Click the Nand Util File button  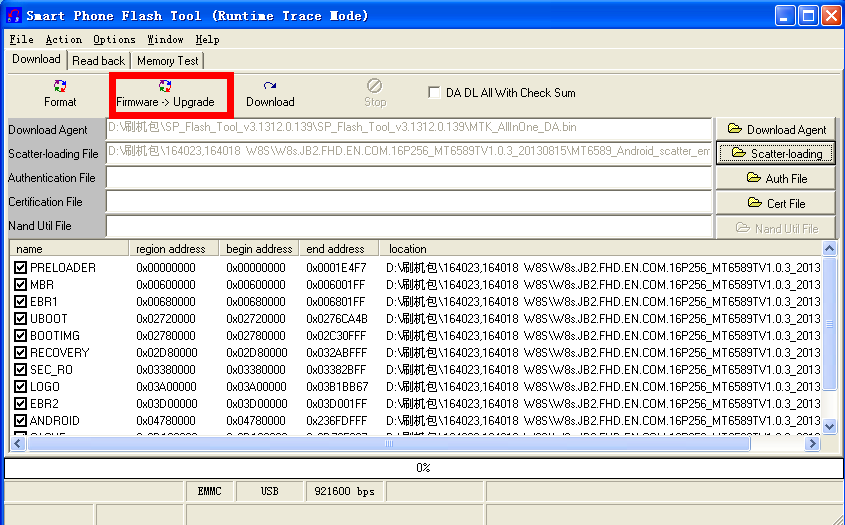click(776, 229)
